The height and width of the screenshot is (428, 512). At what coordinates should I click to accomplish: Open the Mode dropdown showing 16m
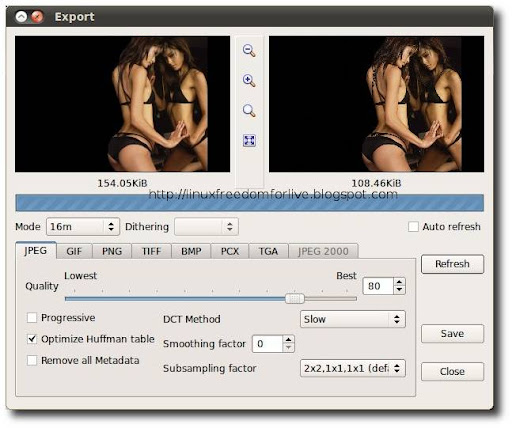coord(83,227)
